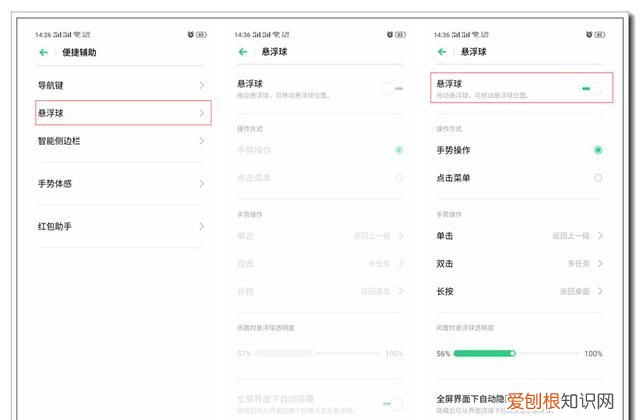The width and height of the screenshot is (640, 420).
Task: Tap back arrow beside 便捷辅助 title
Action: (43, 52)
